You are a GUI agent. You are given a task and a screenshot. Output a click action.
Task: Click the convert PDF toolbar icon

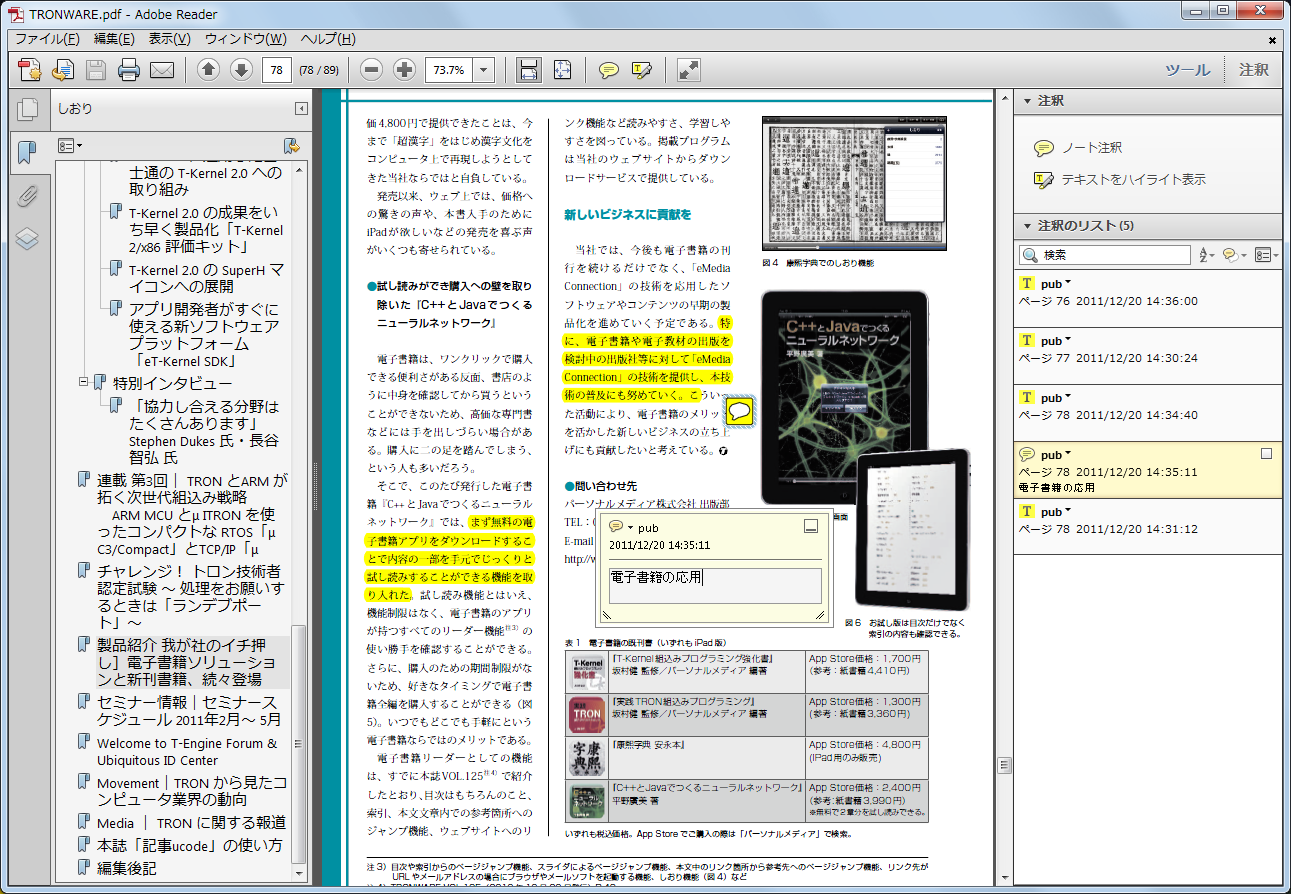[63, 70]
